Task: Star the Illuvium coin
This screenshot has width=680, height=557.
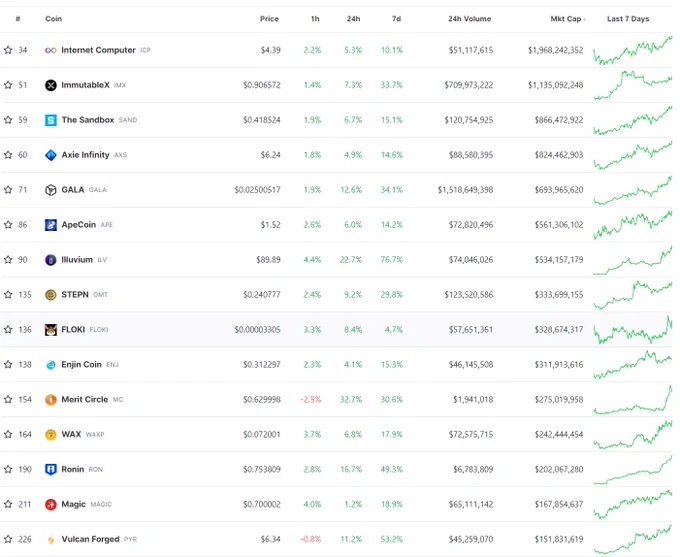Action: click(x=8, y=259)
